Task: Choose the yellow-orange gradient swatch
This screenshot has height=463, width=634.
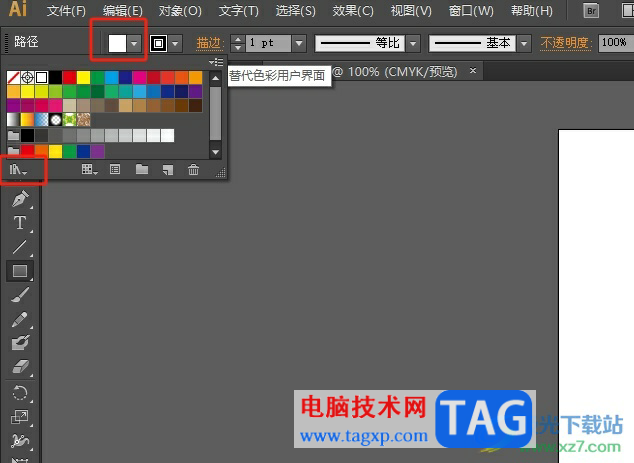Action: click(x=27, y=120)
